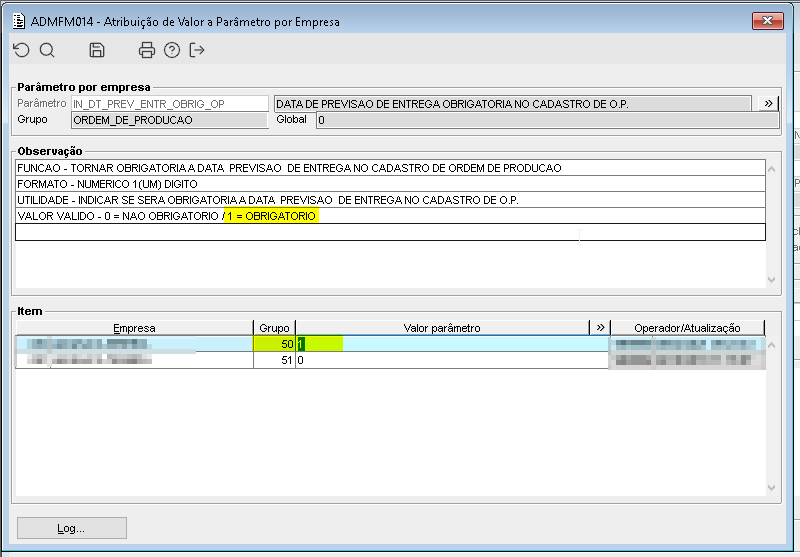This screenshot has width=800, height=557.
Task: Click the Operador/Atualização cell of row 50
Action: pyautogui.click(x=687, y=344)
